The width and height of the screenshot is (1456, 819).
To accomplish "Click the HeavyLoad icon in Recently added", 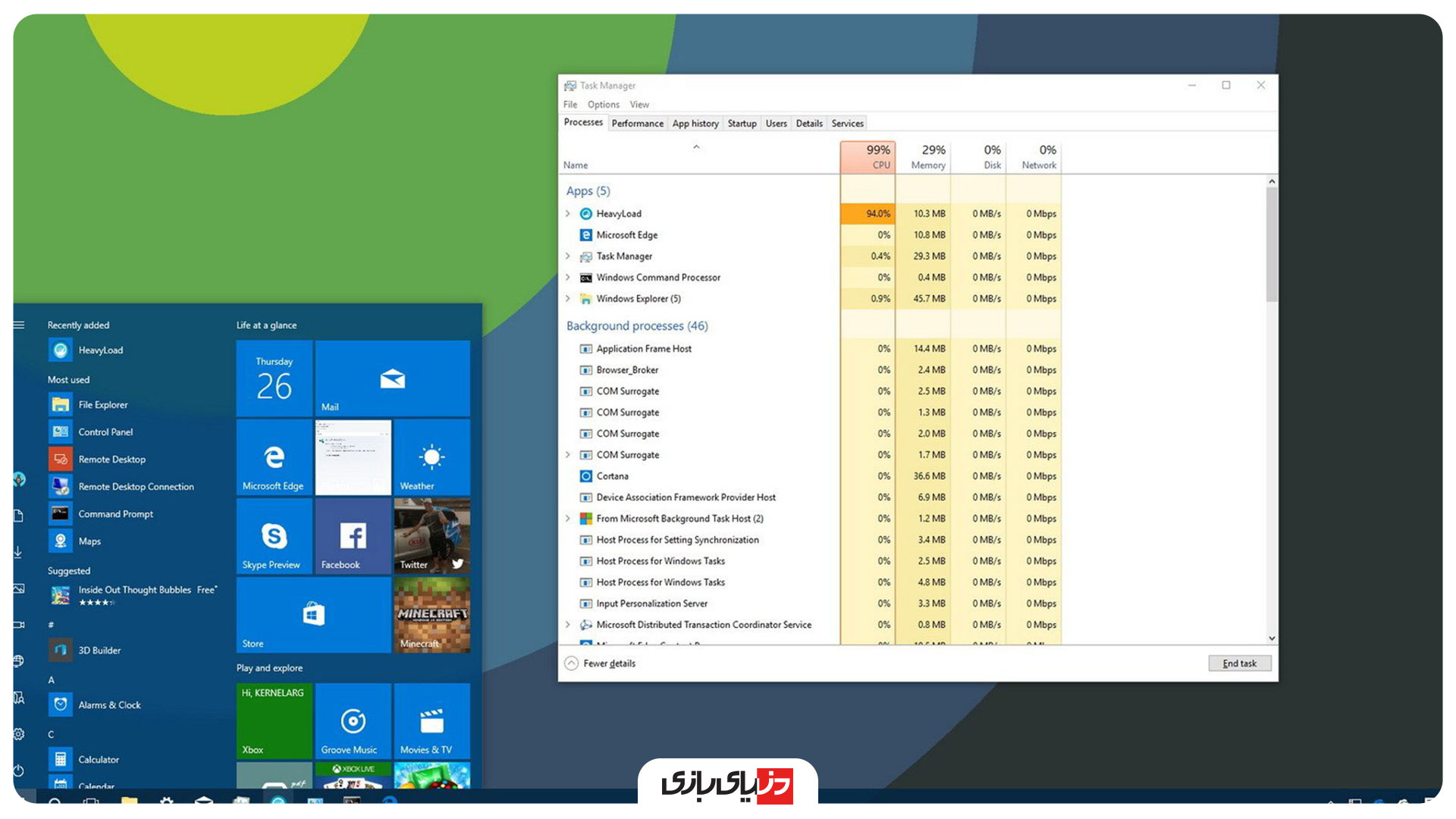I will [x=61, y=350].
